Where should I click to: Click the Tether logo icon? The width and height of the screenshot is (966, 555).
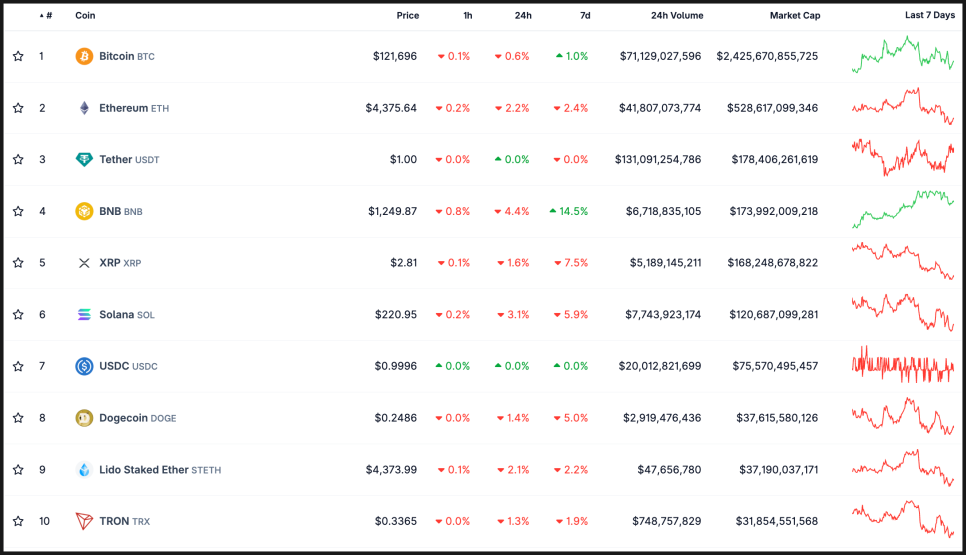pyautogui.click(x=84, y=160)
